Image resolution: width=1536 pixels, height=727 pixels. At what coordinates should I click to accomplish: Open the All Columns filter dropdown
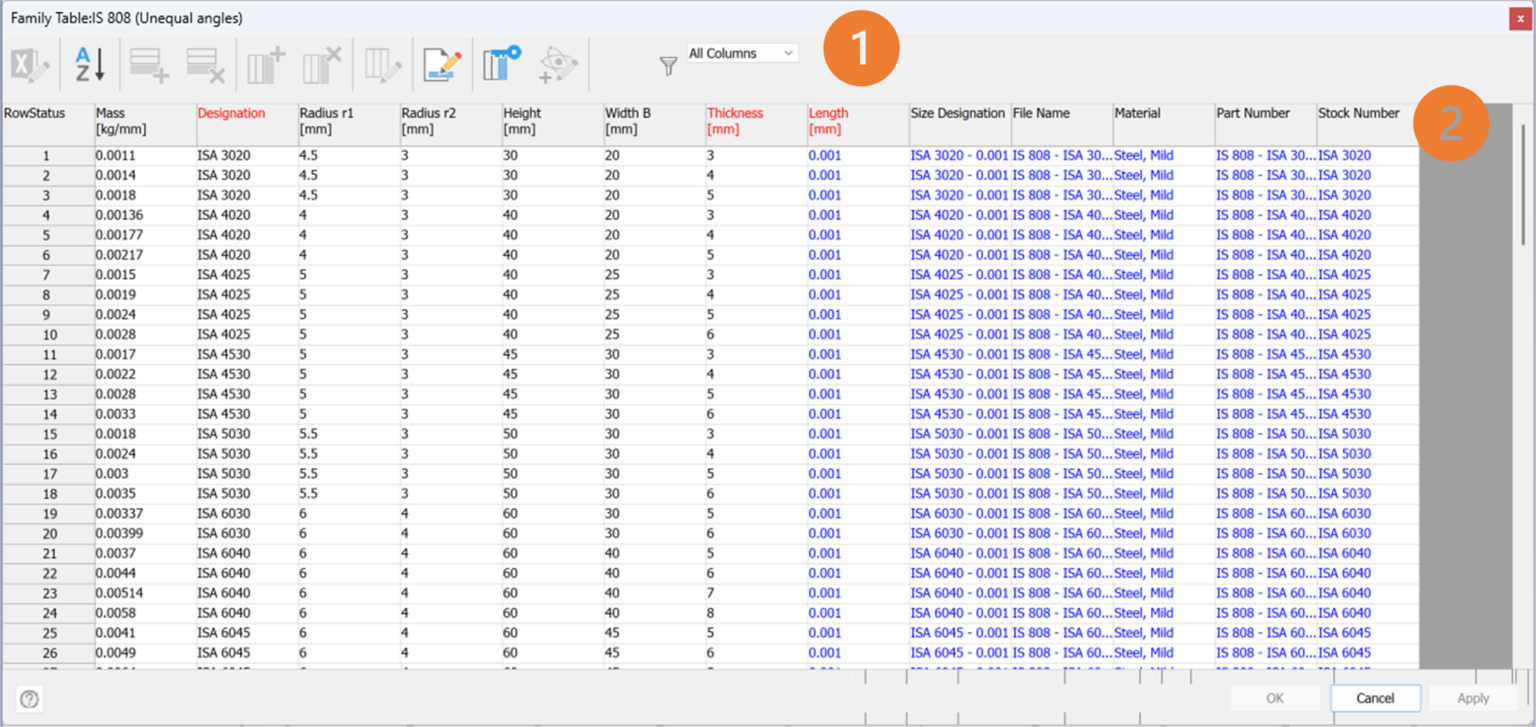[742, 53]
